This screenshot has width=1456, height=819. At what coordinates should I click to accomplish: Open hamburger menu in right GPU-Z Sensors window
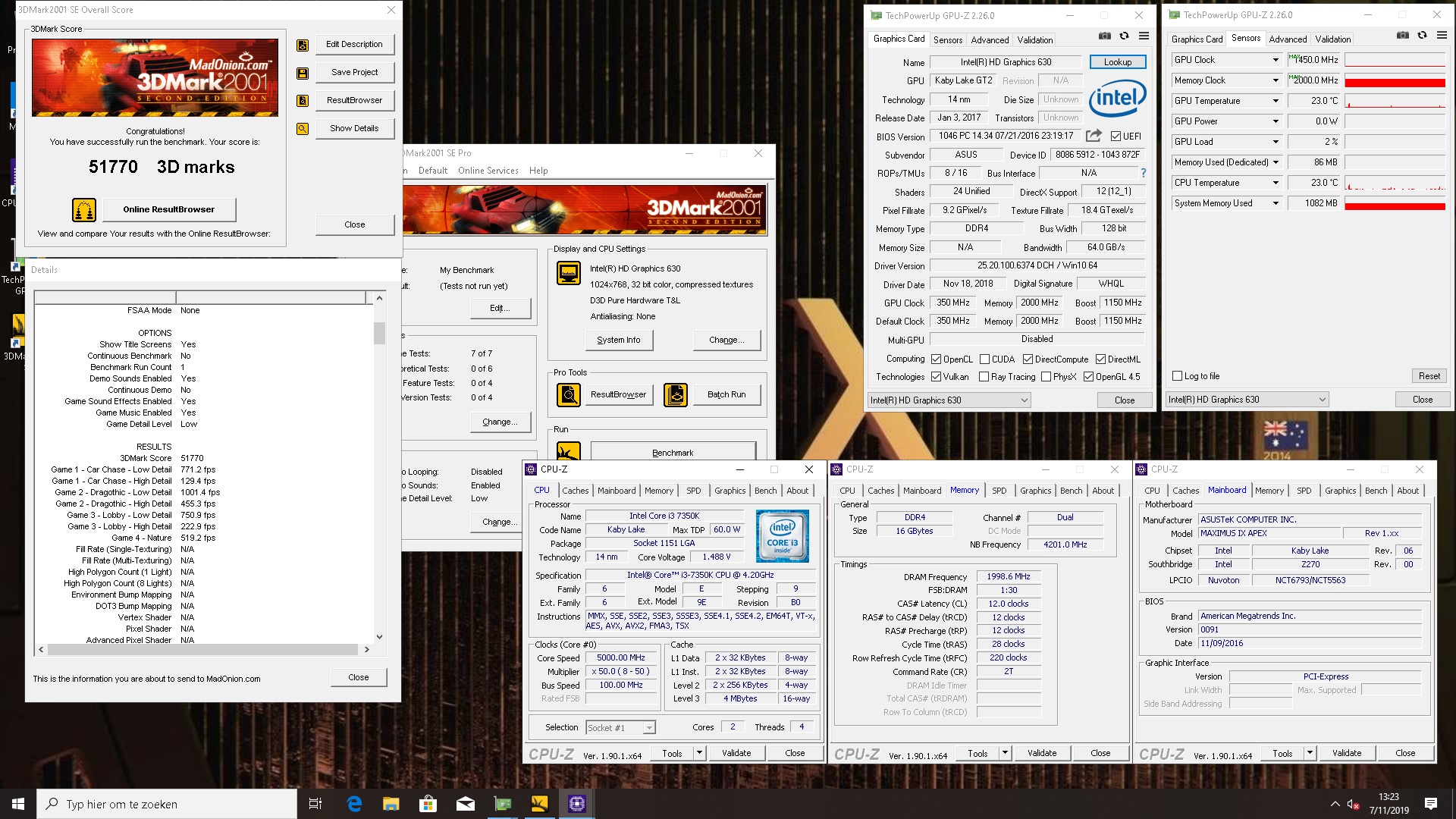click(x=1442, y=35)
